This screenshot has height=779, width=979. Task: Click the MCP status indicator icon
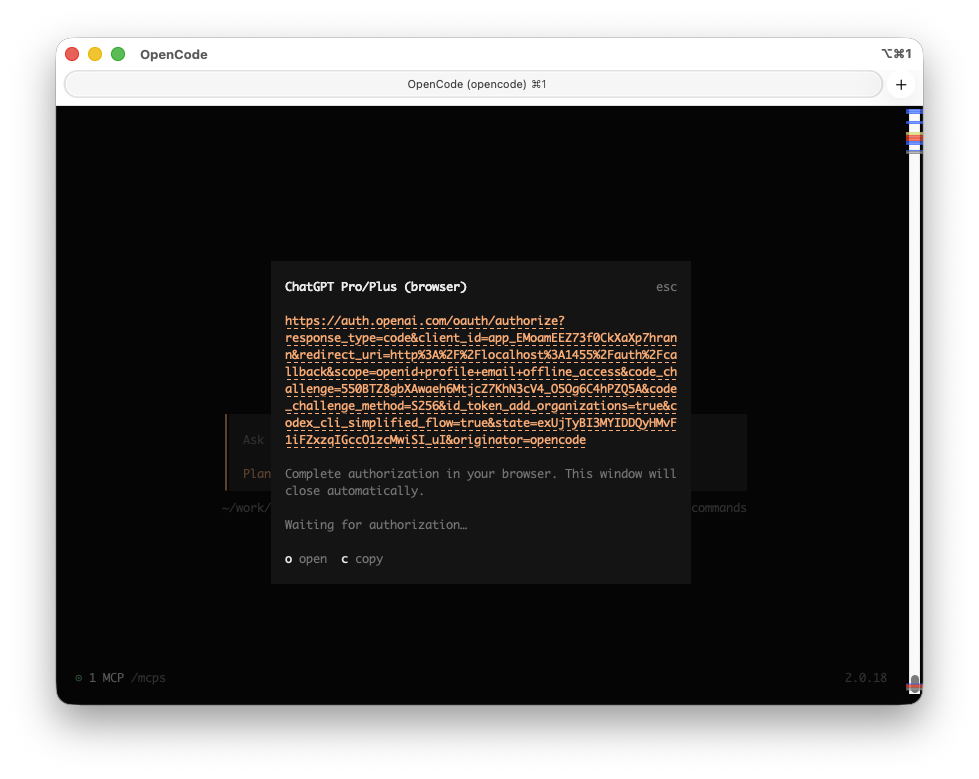coord(79,678)
